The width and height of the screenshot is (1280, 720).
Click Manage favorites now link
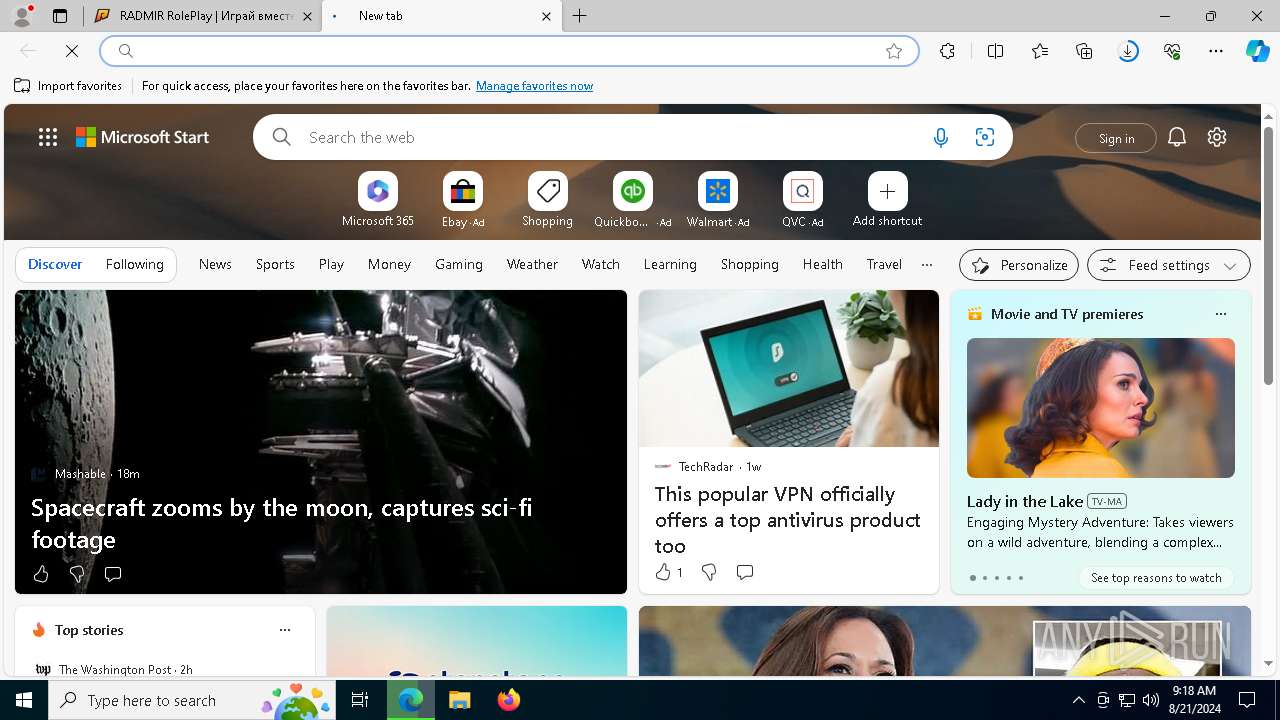click(534, 86)
